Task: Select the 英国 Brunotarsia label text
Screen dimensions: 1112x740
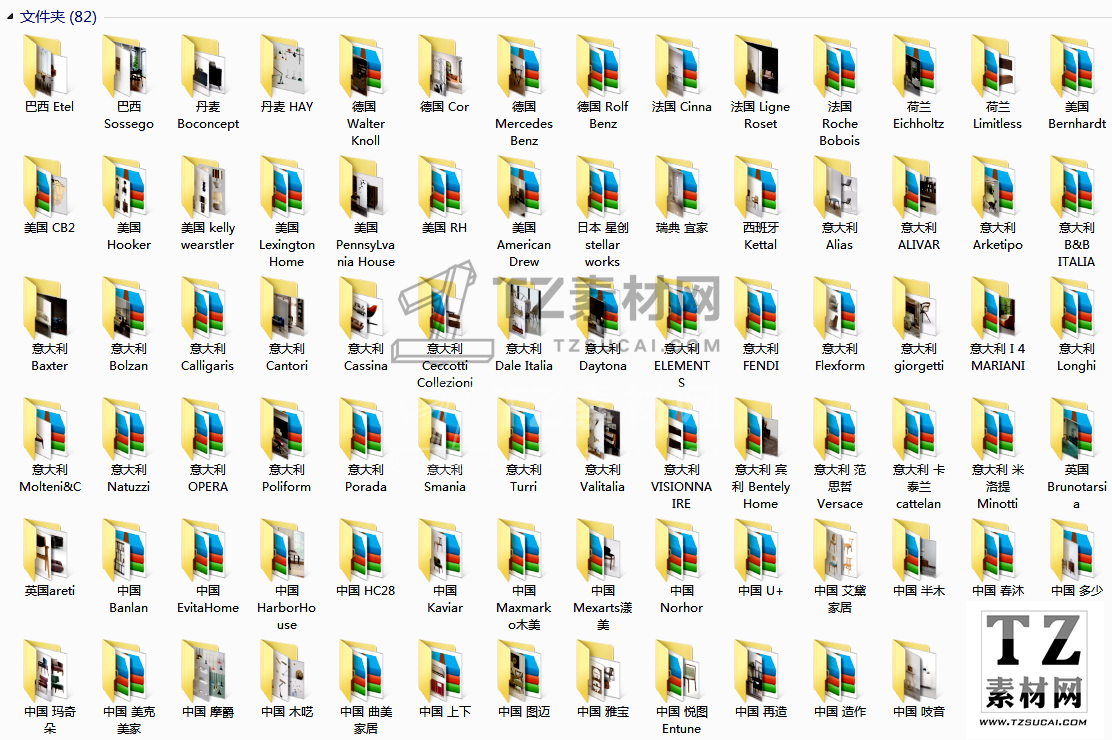Action: pyautogui.click(x=1077, y=487)
